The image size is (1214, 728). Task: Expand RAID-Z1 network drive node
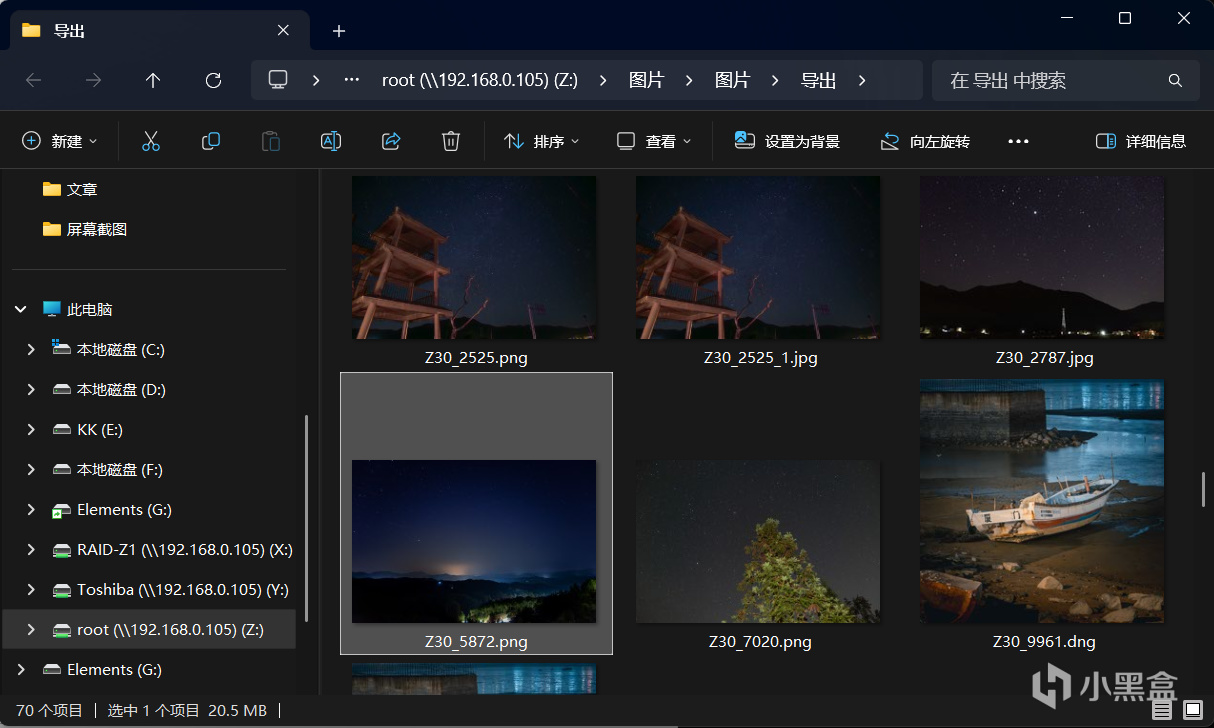pos(31,550)
